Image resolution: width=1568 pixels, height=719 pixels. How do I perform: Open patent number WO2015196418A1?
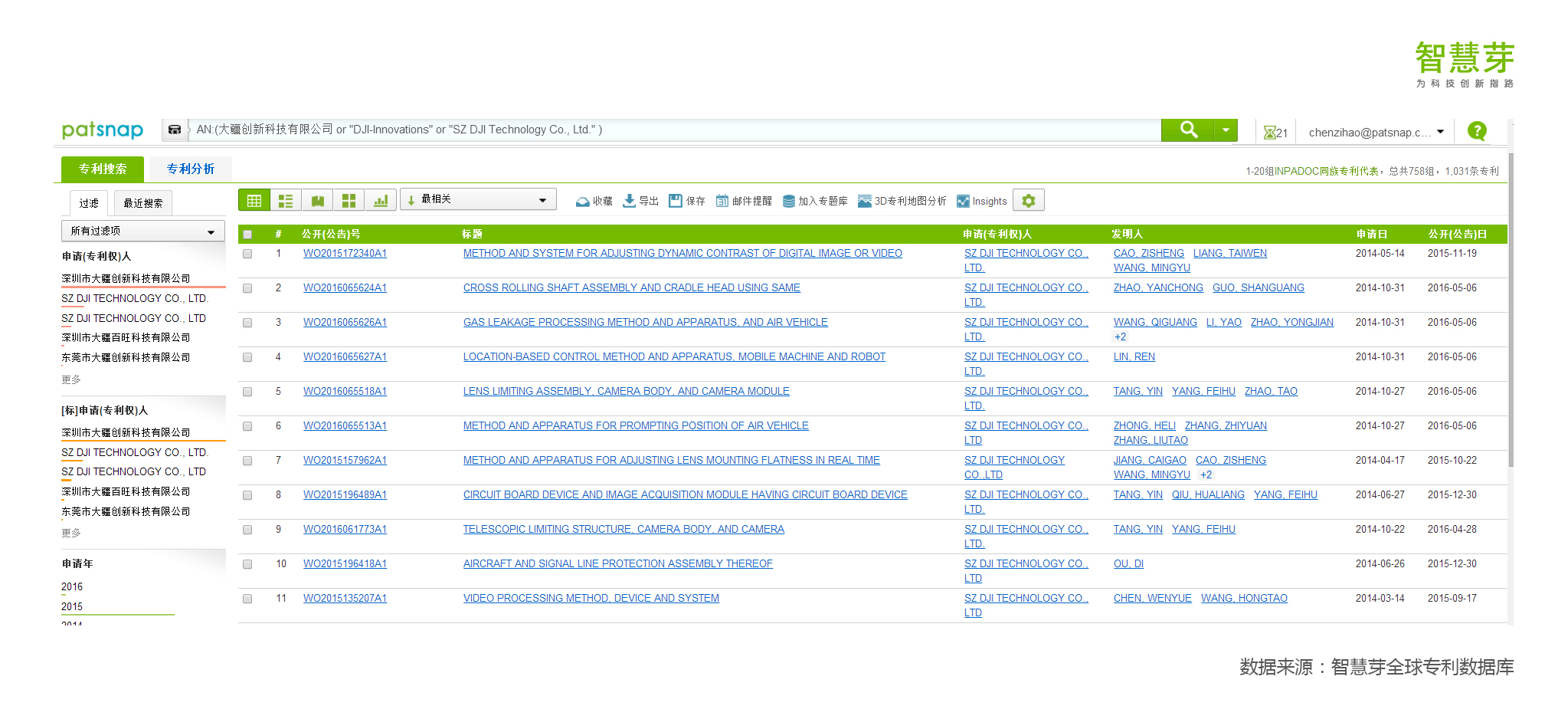[x=345, y=564]
